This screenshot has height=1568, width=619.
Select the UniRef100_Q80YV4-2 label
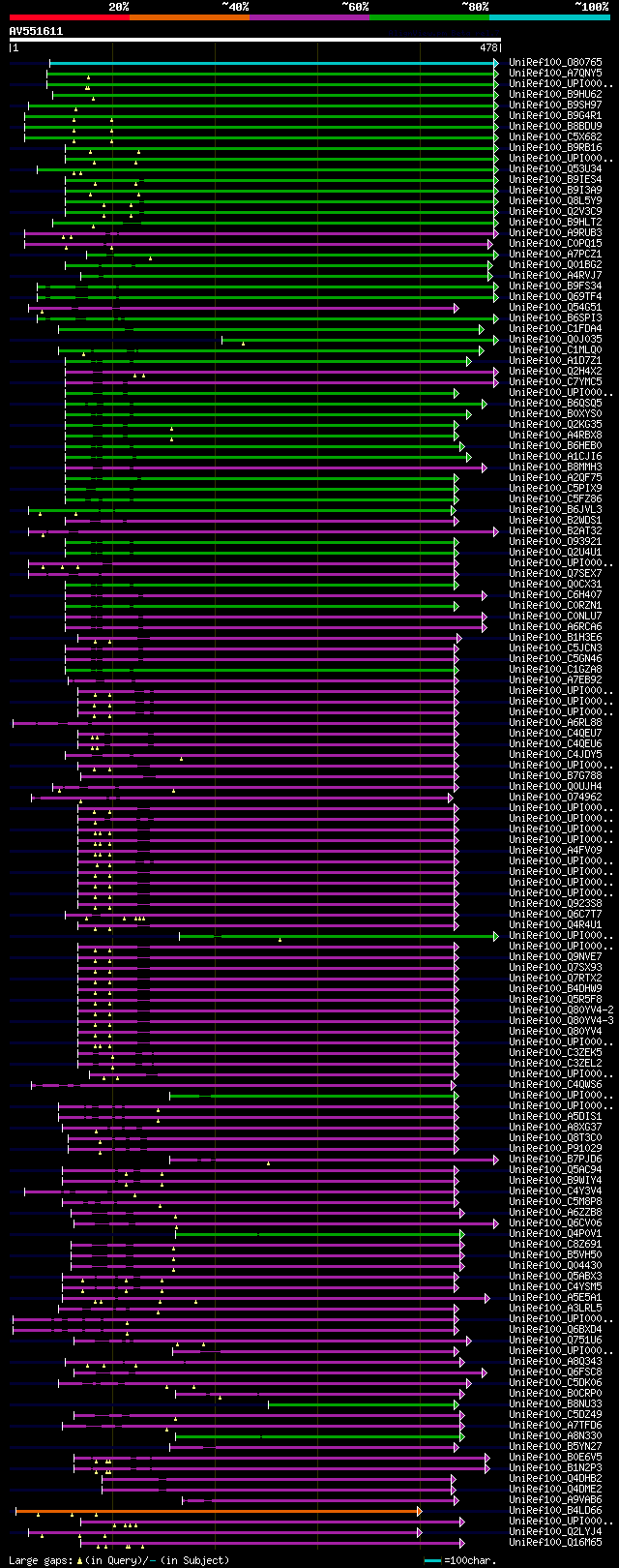[x=561, y=1010]
